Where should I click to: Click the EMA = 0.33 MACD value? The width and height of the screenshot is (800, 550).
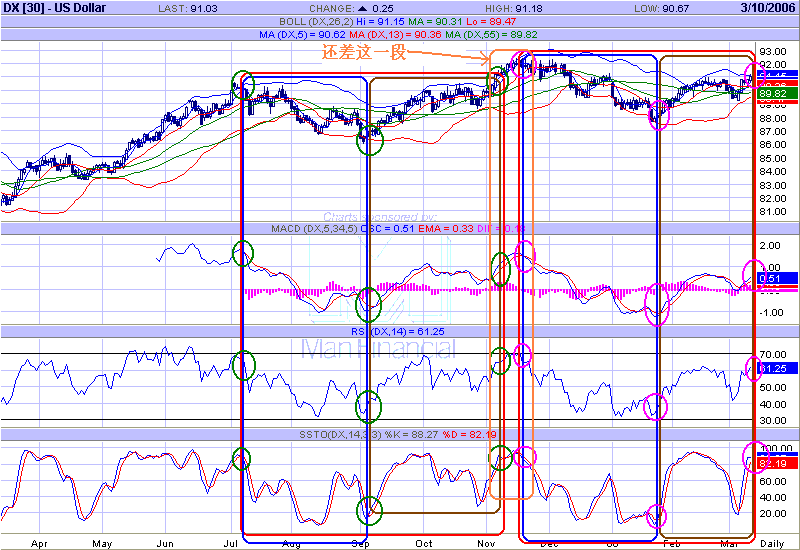[446, 229]
